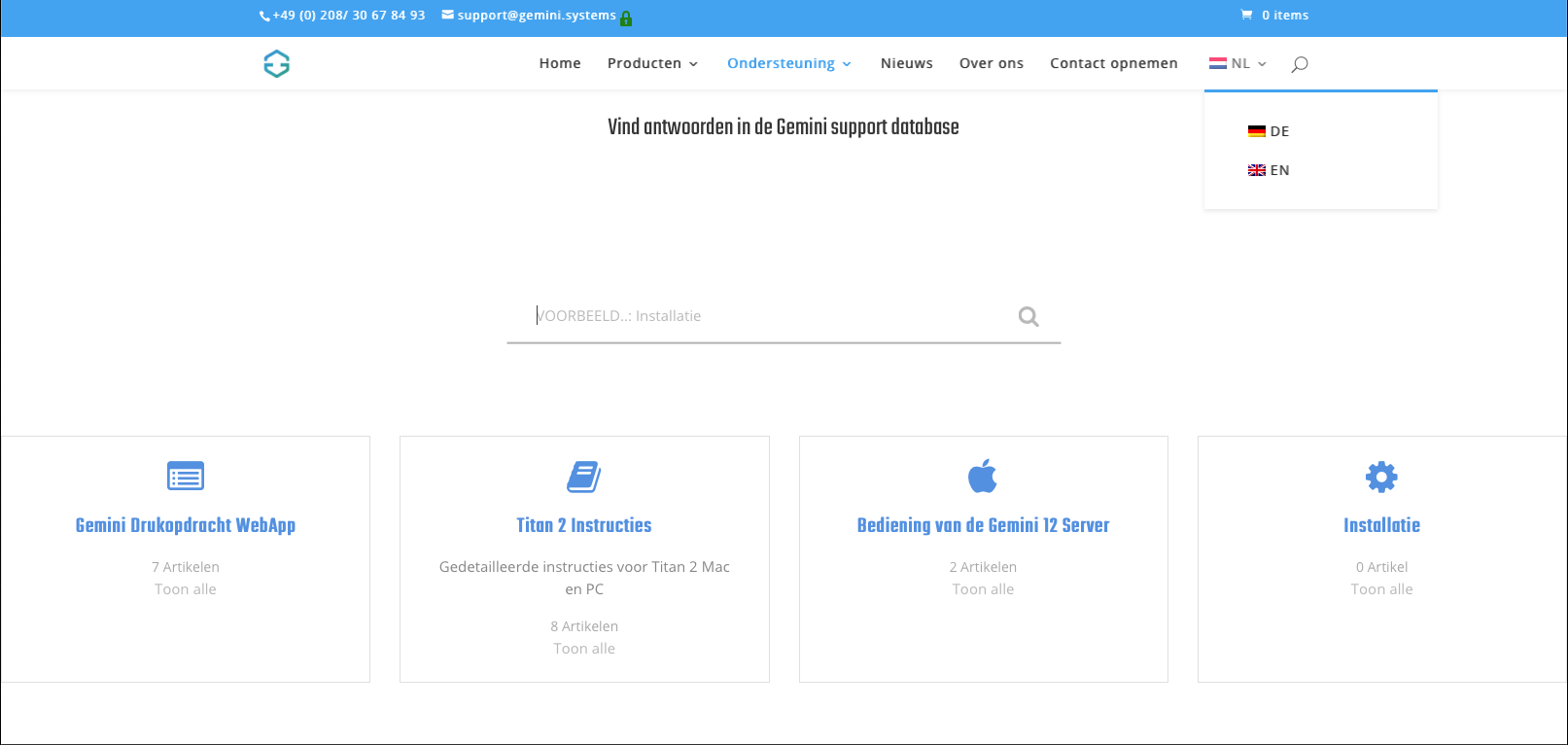Image resolution: width=1568 pixels, height=745 pixels.
Task: Expand the Ondersteuning dropdown menu
Action: point(788,64)
